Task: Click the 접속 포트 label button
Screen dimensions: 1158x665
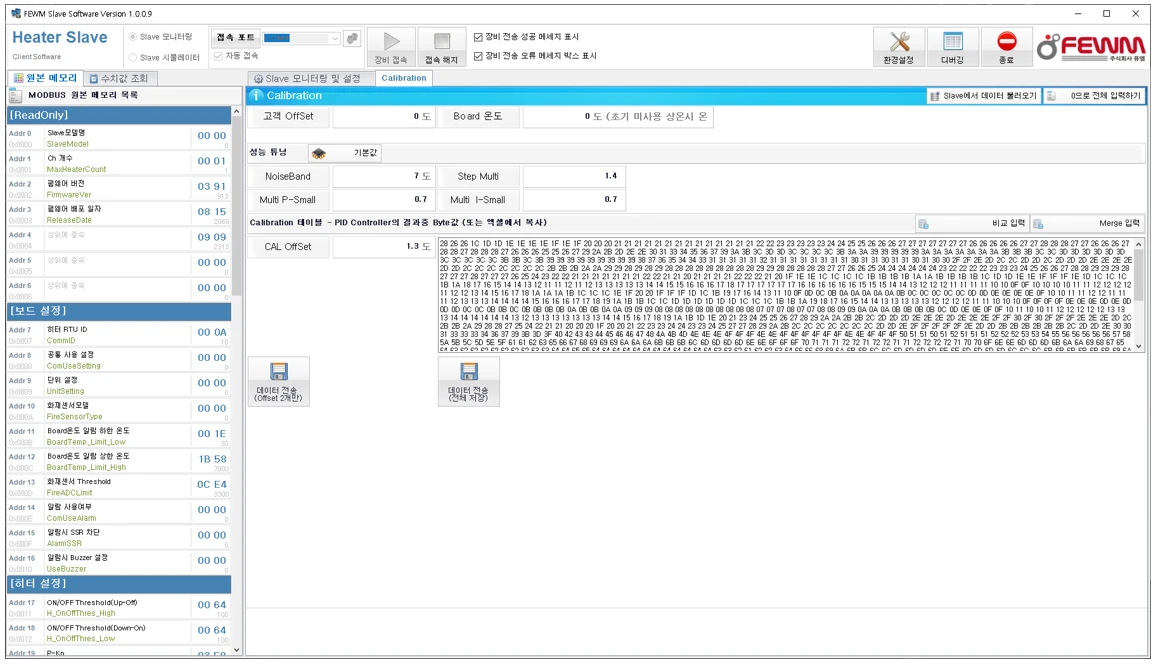Action: click(236, 38)
